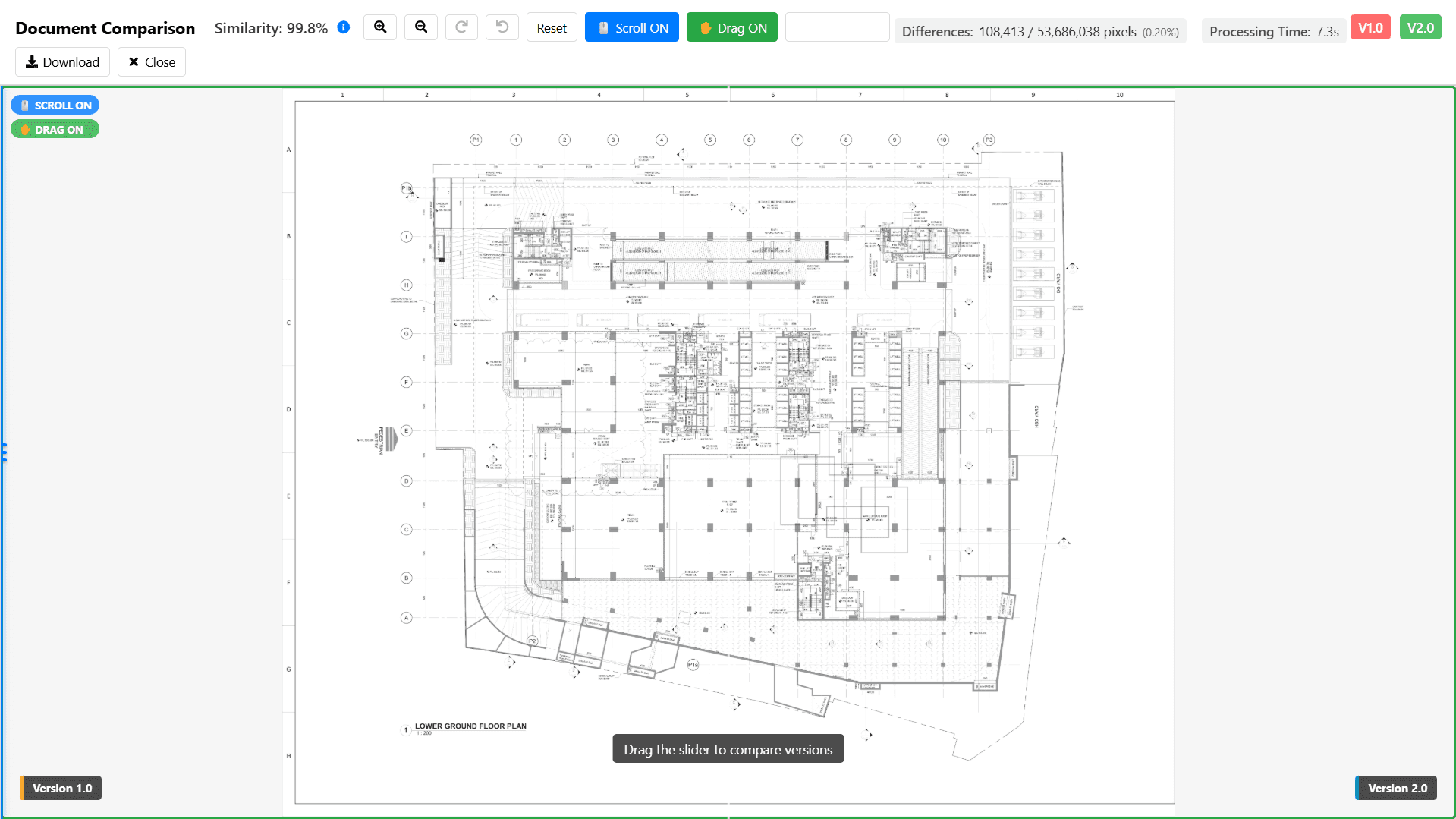The height and width of the screenshot is (819, 1456).
Task: Click grid bubble P1 on the floor plan
Action: [x=476, y=140]
